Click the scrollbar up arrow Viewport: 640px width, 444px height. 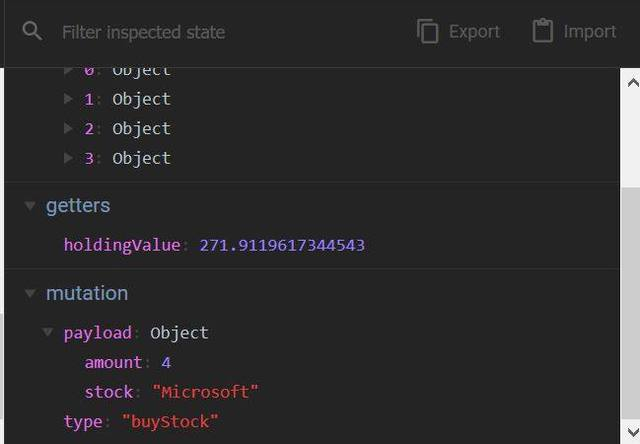coord(631,81)
